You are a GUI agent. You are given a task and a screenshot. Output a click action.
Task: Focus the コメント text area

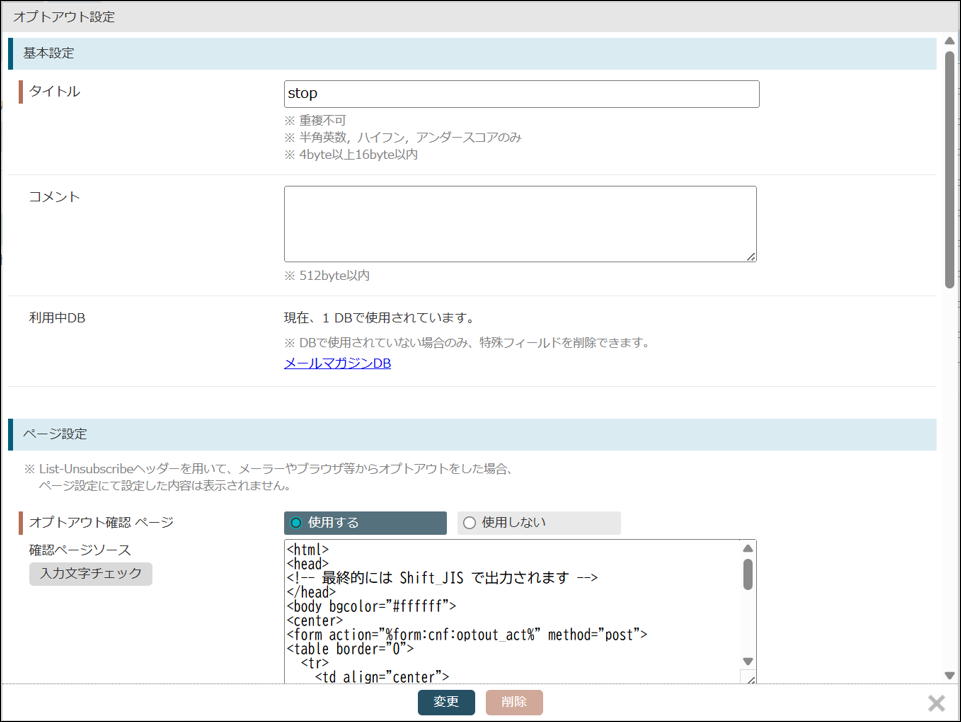[x=519, y=224]
